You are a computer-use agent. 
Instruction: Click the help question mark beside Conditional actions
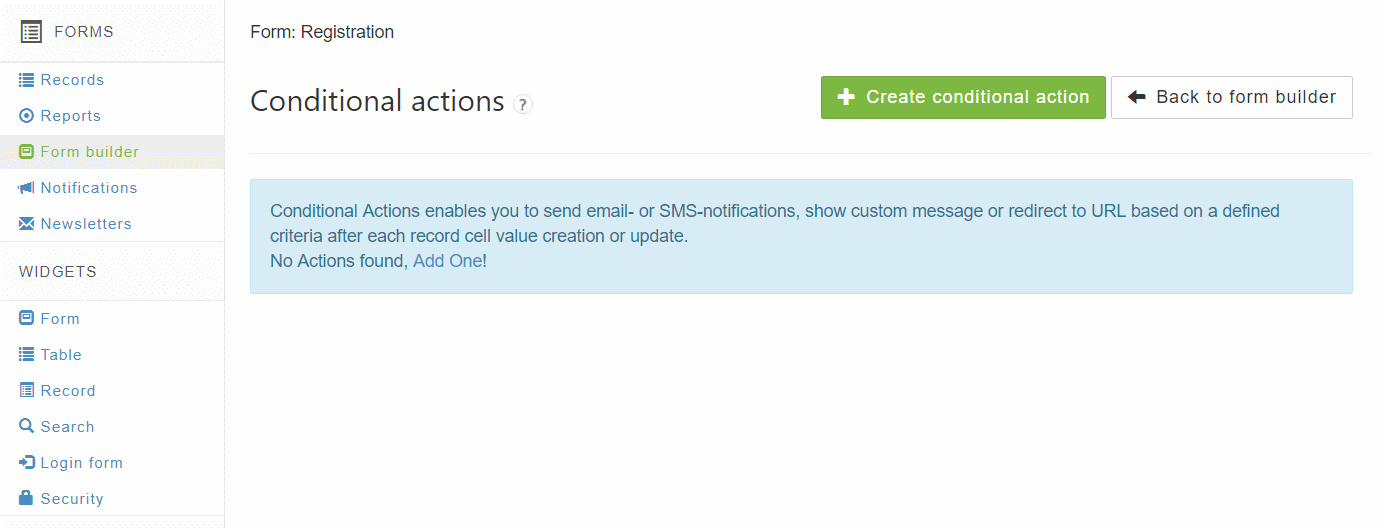(x=523, y=104)
